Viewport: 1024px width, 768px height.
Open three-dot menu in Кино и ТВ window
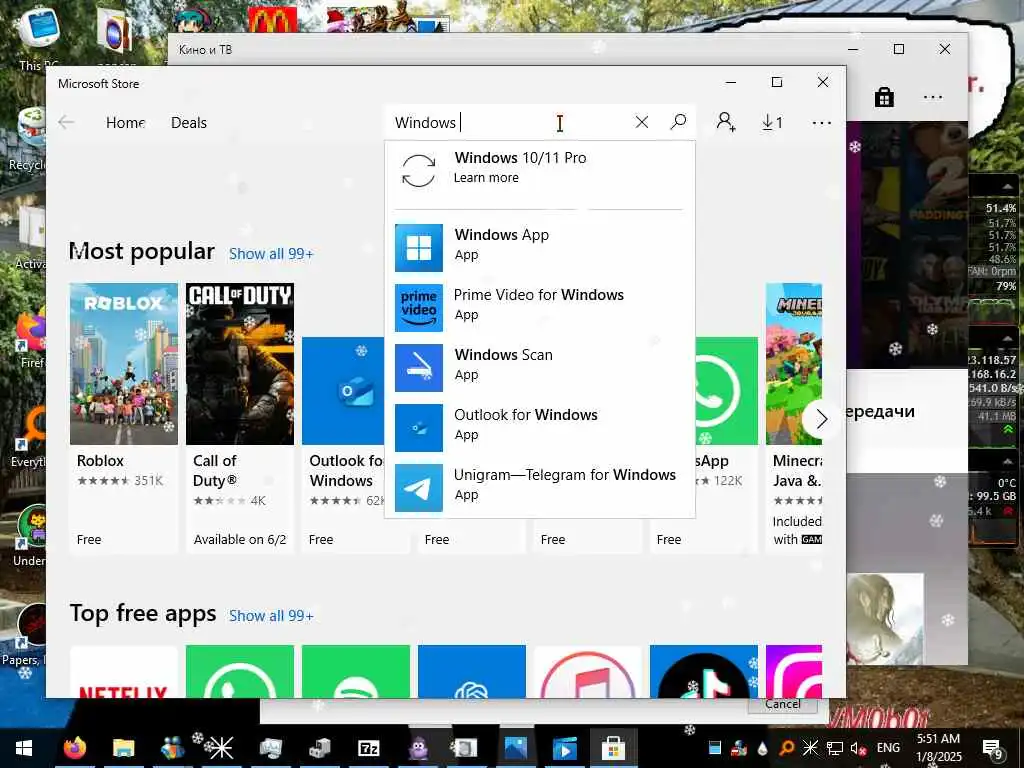click(x=933, y=97)
